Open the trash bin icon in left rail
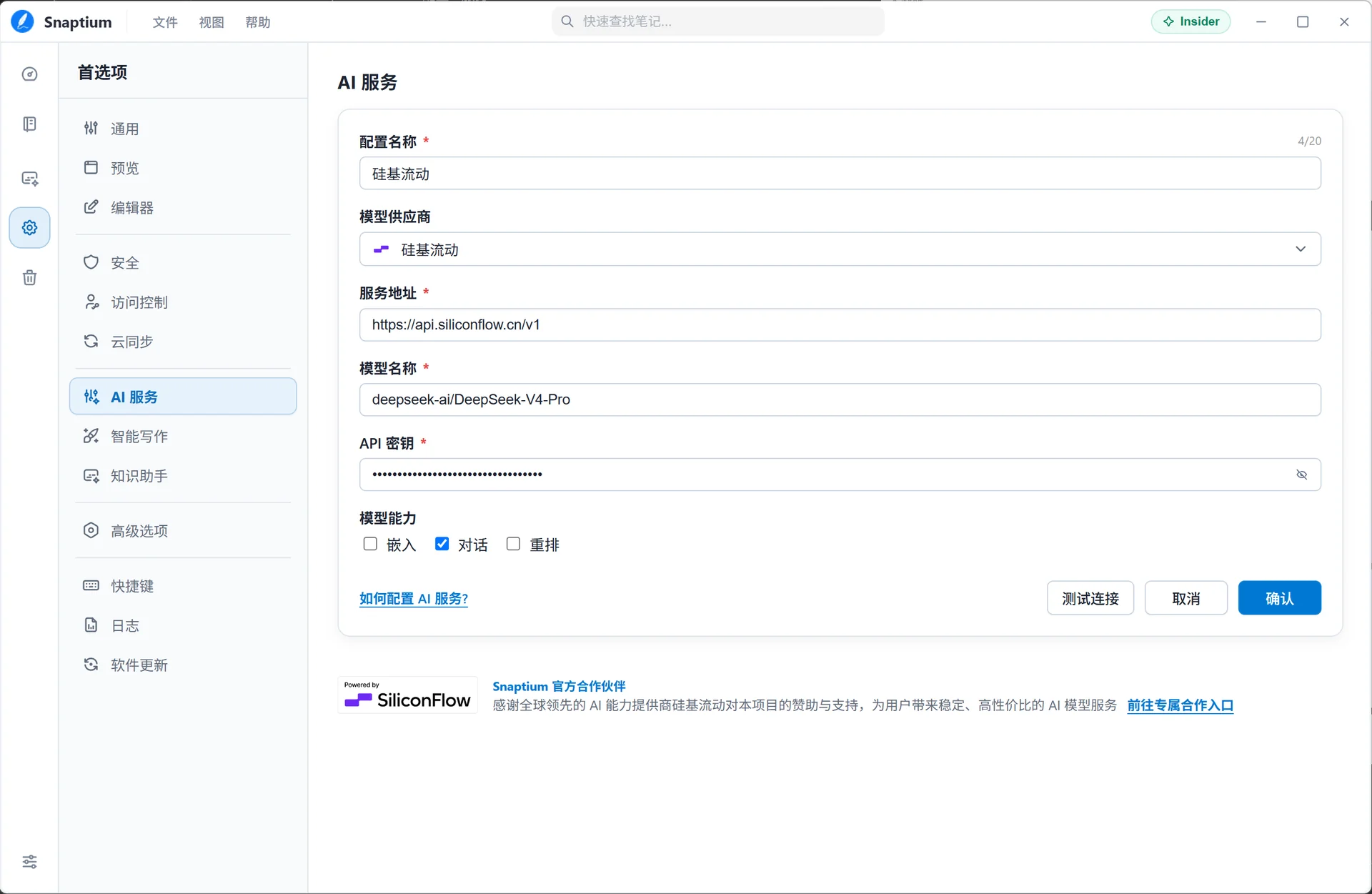1372x894 pixels. 29,277
